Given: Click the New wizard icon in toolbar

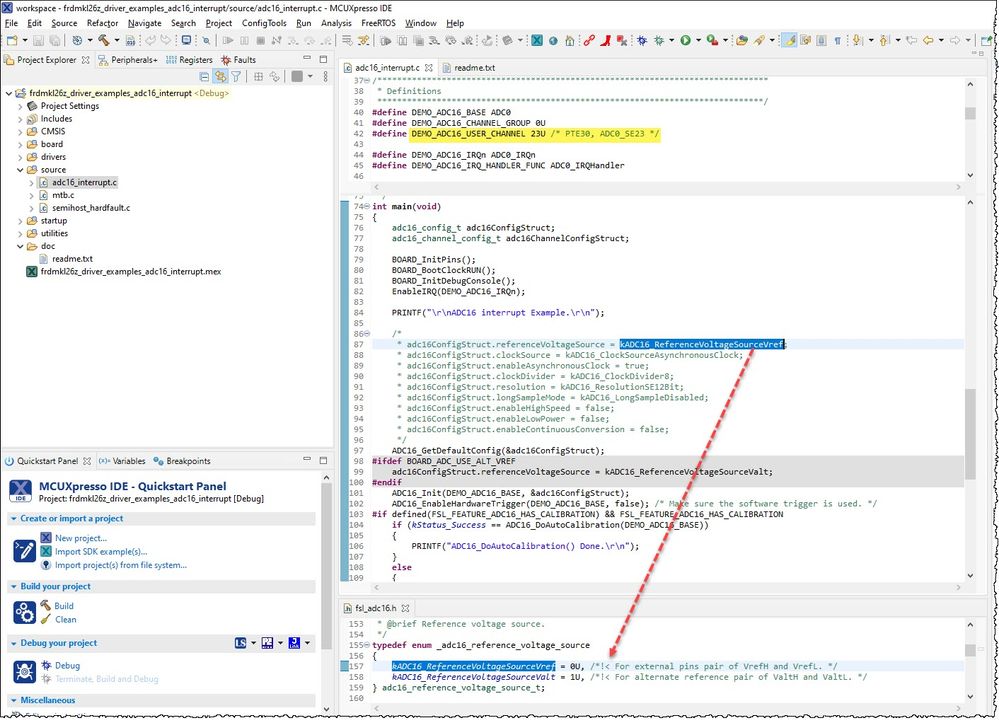Looking at the screenshot, I should pos(12,40).
